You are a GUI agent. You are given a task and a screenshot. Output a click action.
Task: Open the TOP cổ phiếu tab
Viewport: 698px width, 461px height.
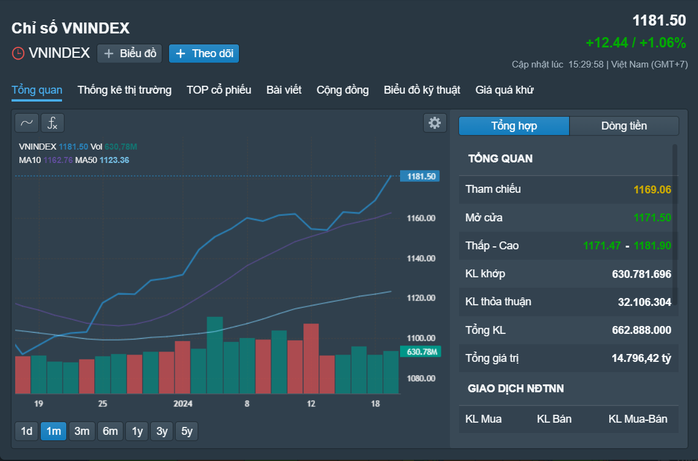tap(219, 90)
